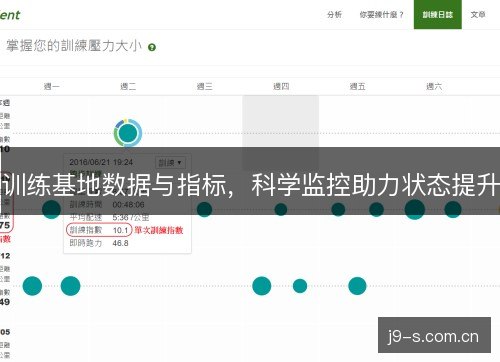Image resolution: width=500 pixels, height=362 pixels.
Task: Click the rightmost teal circle in lowest row
Action: pos(357,286)
